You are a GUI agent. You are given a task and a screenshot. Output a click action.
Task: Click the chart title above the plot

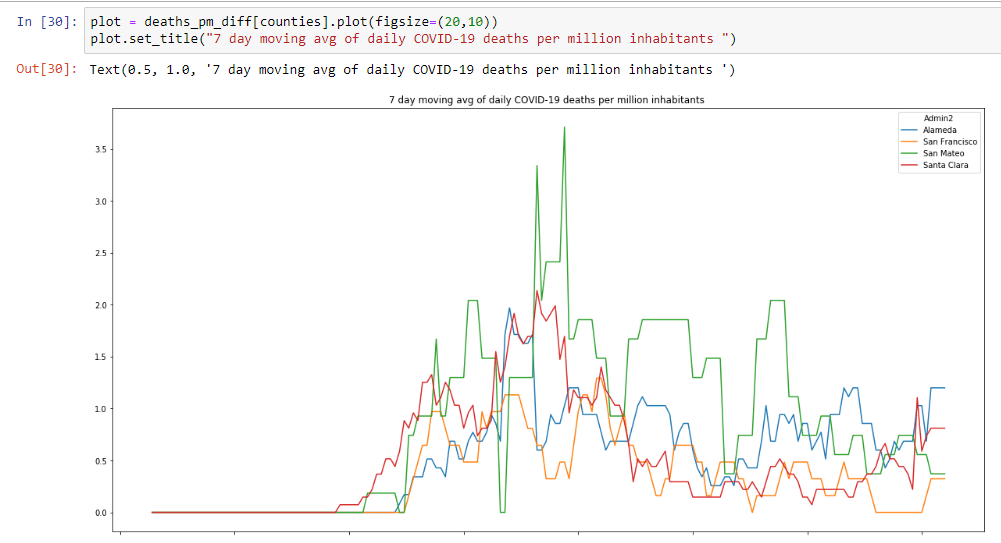(x=546, y=101)
